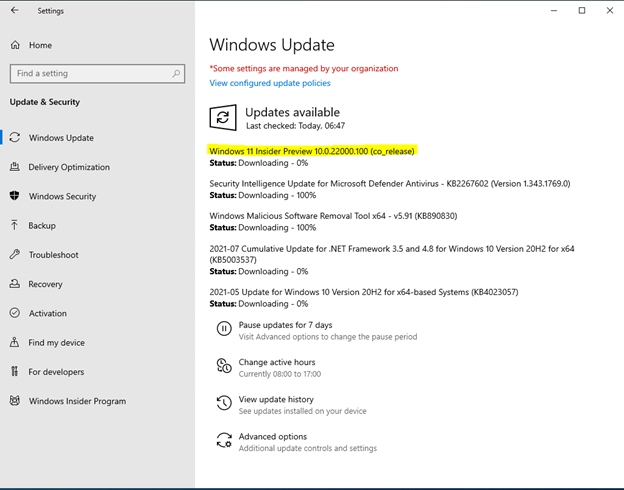This screenshot has height=490, width=624.
Task: Click the Last checked Today 06:47 text
Action: (x=295, y=126)
